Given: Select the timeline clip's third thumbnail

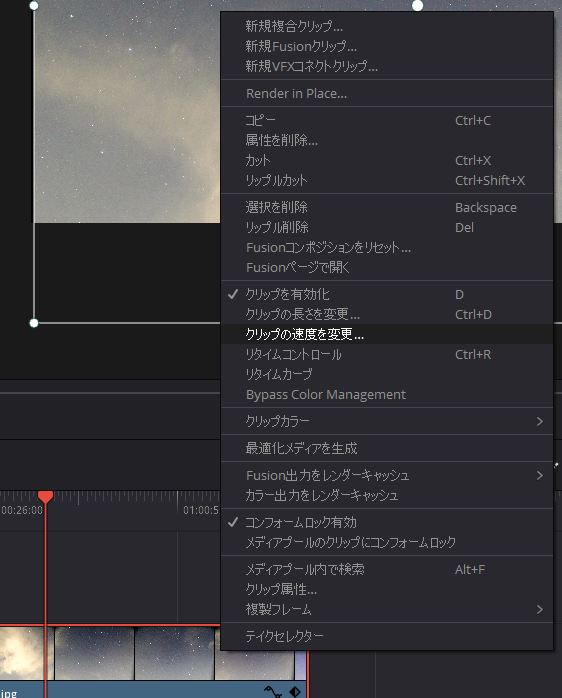Looking at the screenshot, I should point(175,653).
